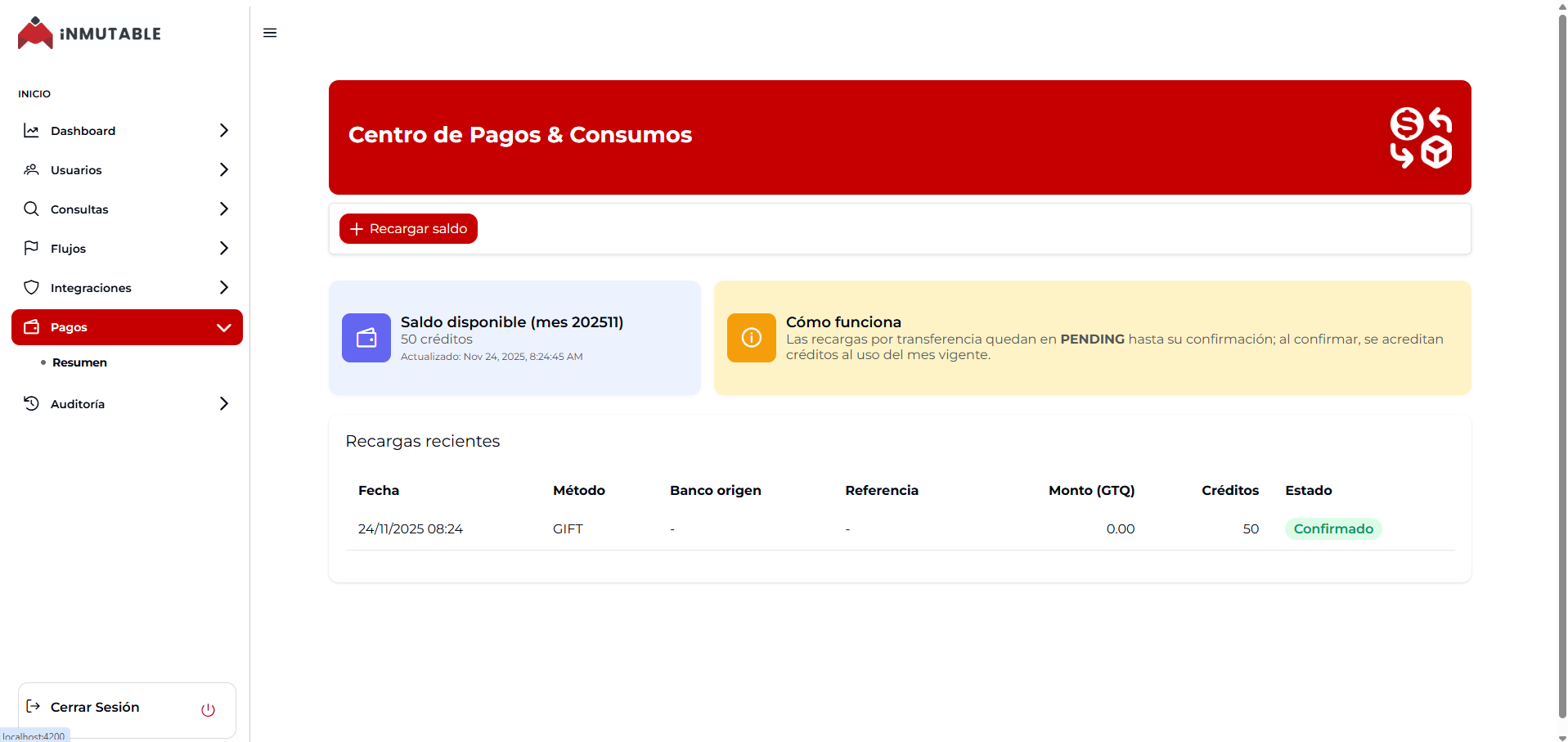Open the sidebar toggle hamburger icon
This screenshot has width=1568, height=742.
[270, 33]
